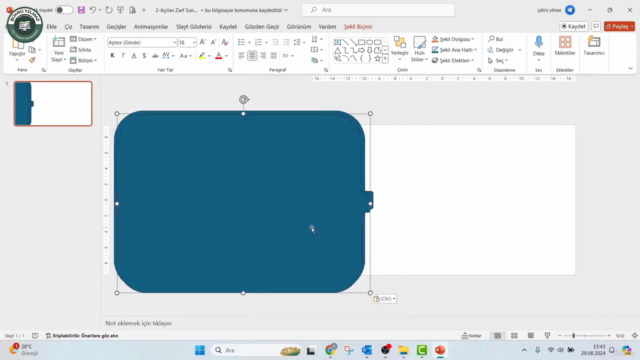Screen dimensions: 640x360
Task: Click the Paylaş (Share) button
Action: (619, 26)
